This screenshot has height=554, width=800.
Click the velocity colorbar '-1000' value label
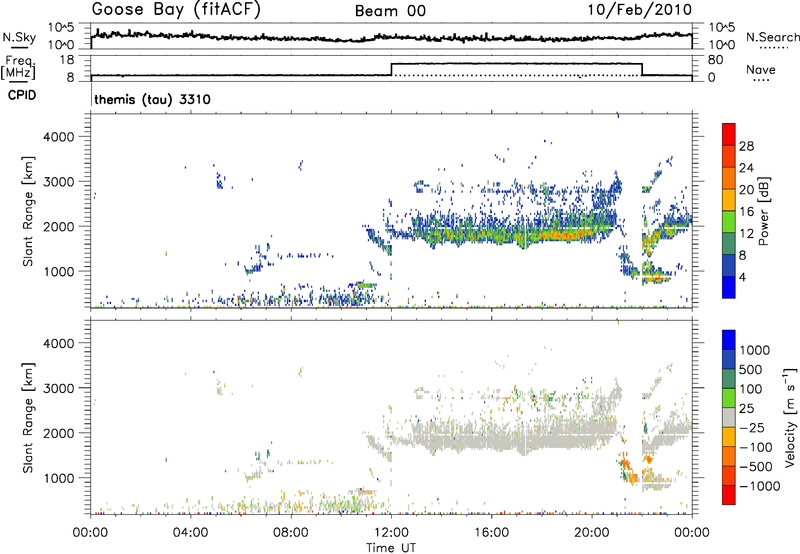coord(760,486)
